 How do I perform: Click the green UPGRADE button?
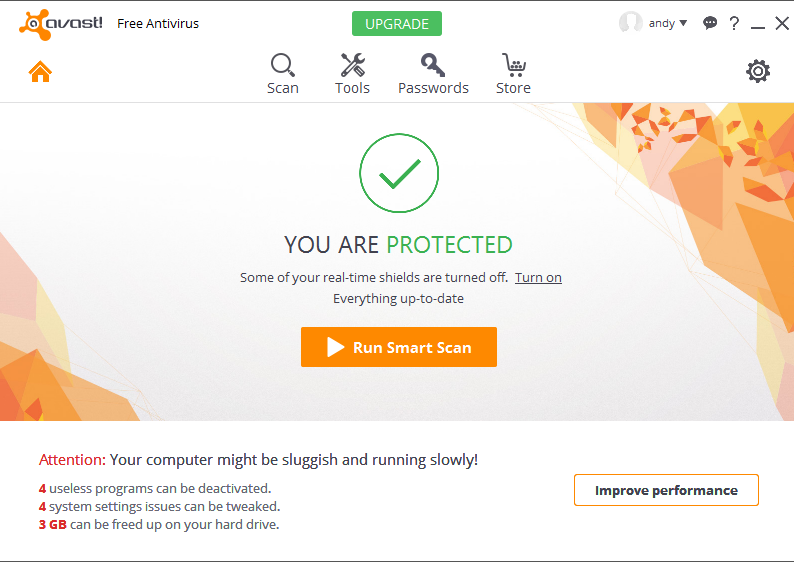pyautogui.click(x=397, y=24)
